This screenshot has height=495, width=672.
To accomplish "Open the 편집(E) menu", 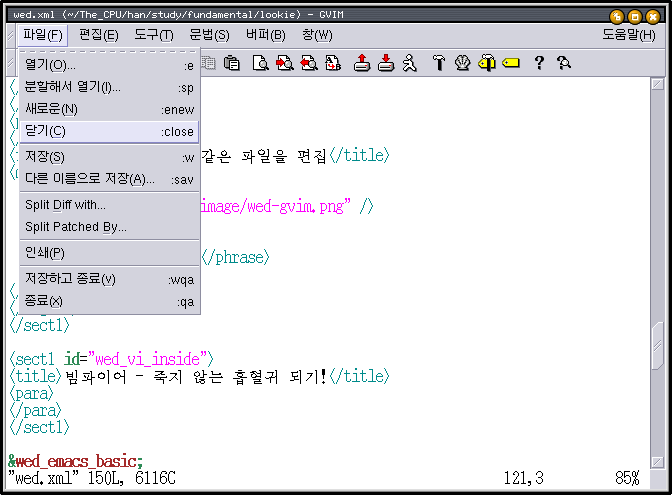I will point(99,35).
